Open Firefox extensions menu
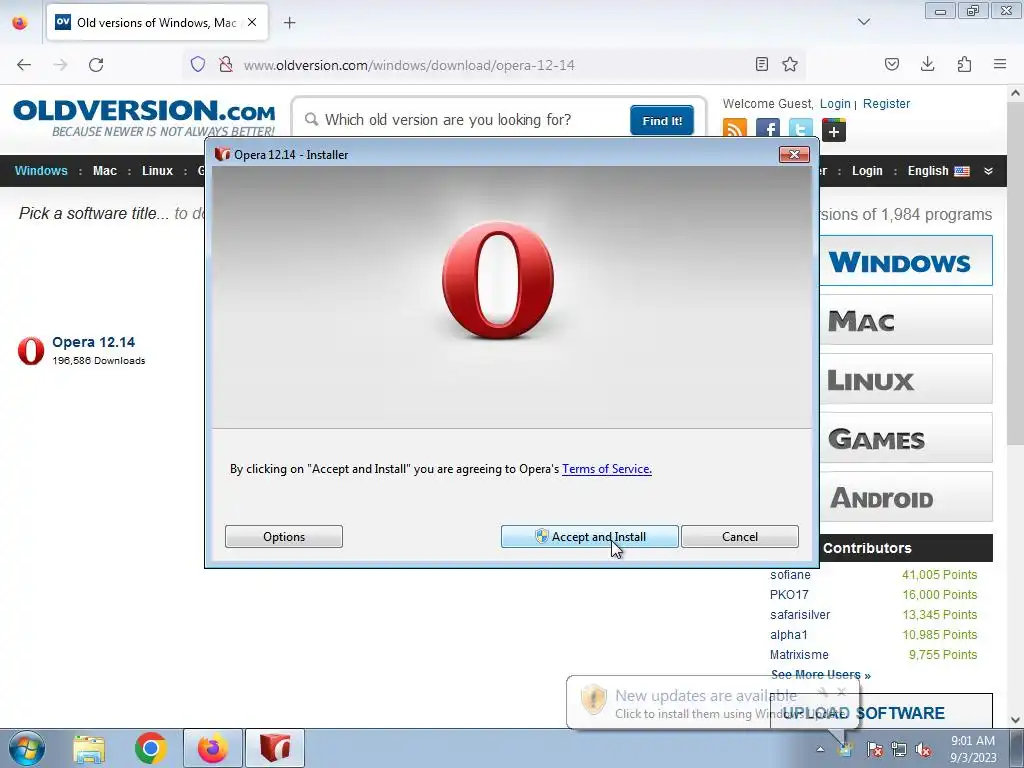1024x768 pixels. tap(964, 64)
